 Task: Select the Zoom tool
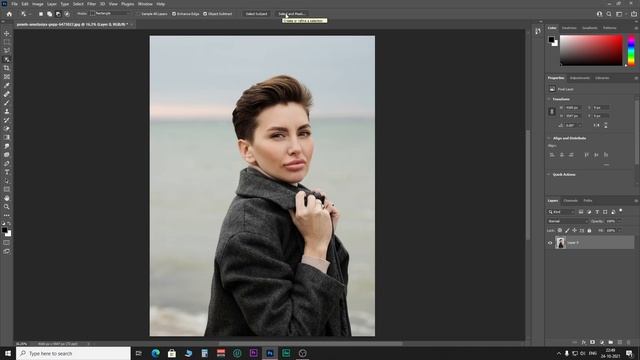[7, 207]
